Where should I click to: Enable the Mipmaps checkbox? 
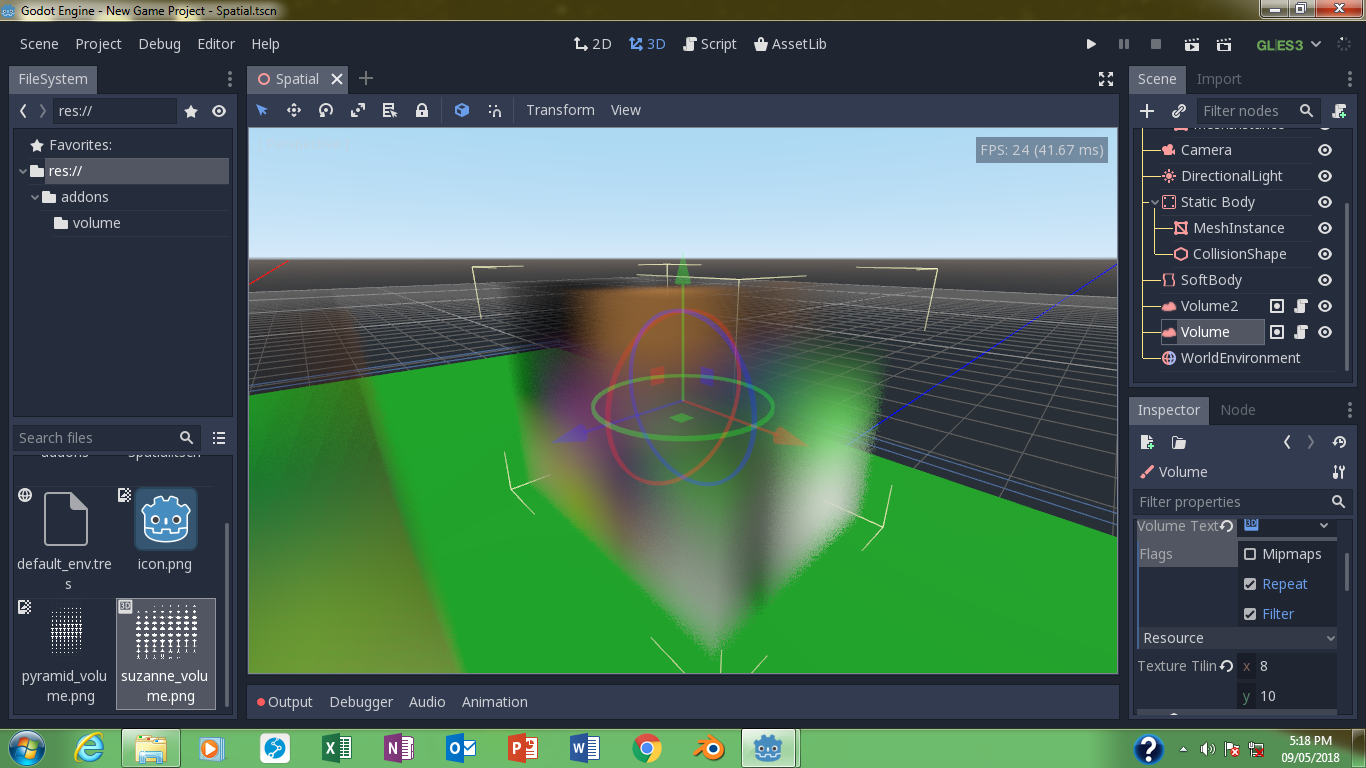pyautogui.click(x=1250, y=554)
